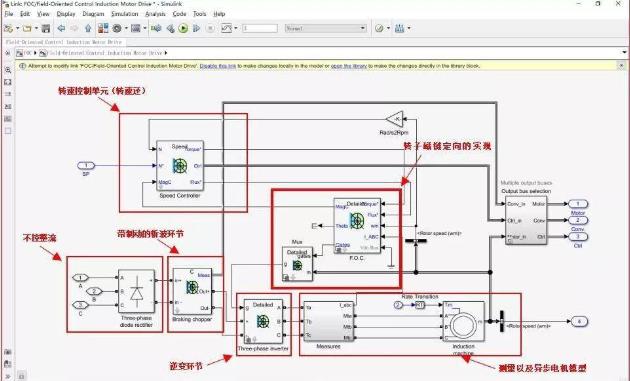Open the Diagram menu
This screenshot has width=630, height=381.
pyautogui.click(x=94, y=14)
